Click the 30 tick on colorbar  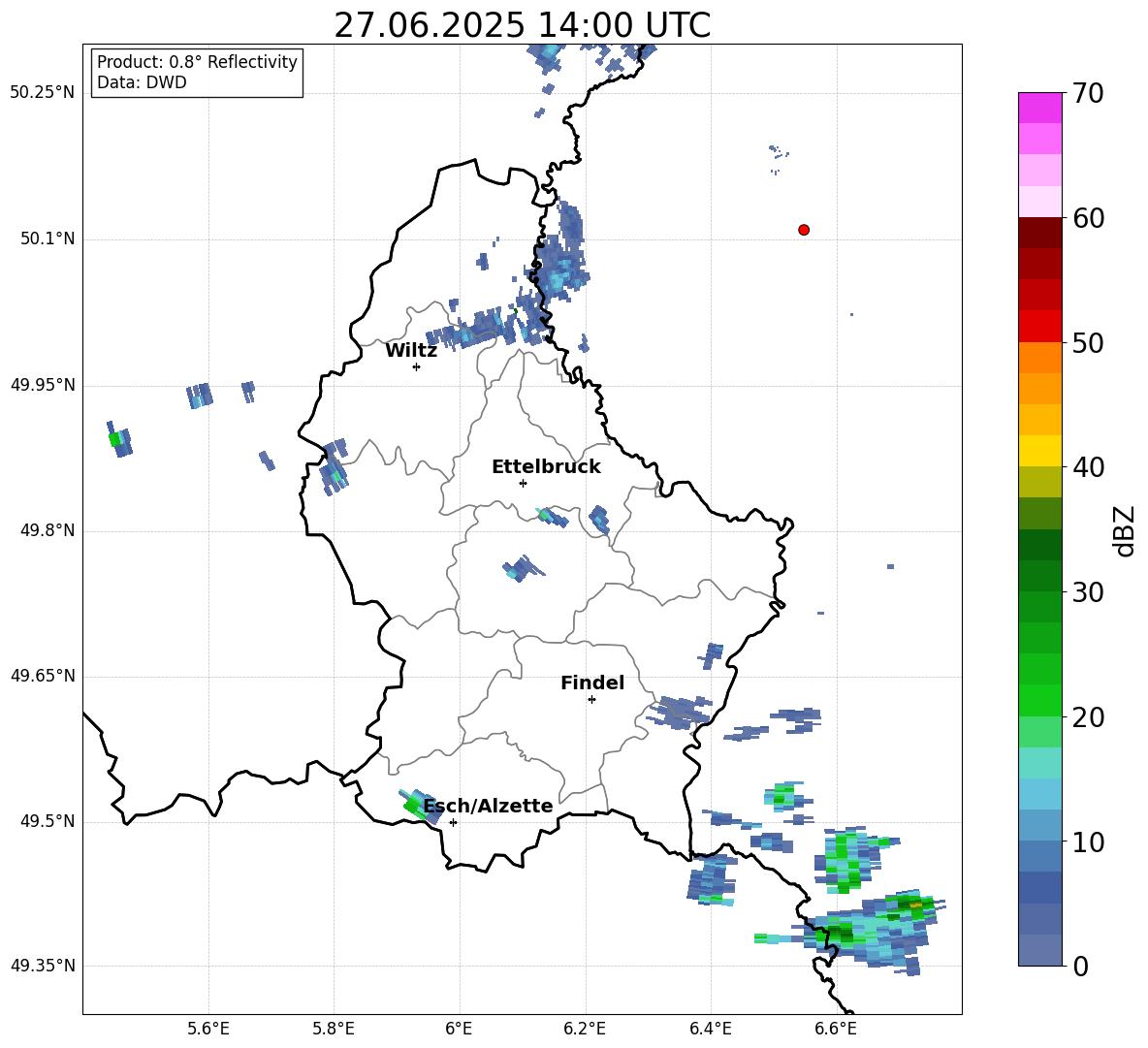pos(1088,592)
